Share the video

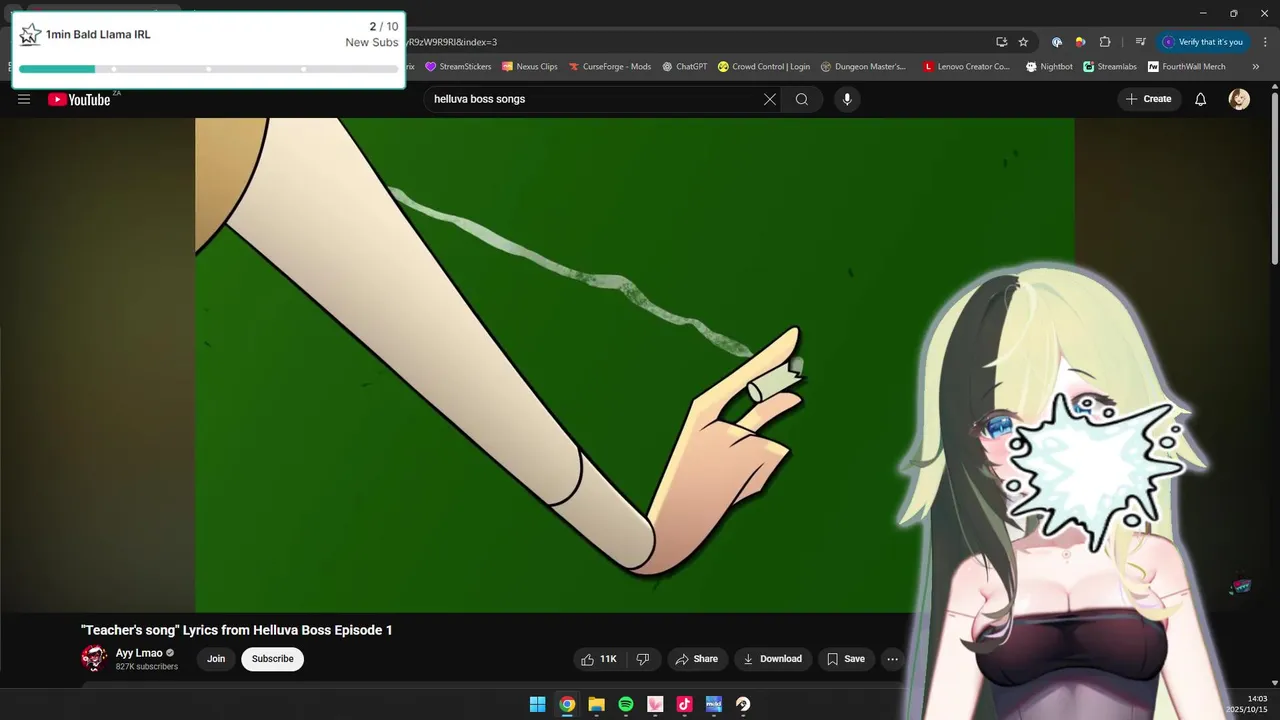pyautogui.click(x=696, y=659)
